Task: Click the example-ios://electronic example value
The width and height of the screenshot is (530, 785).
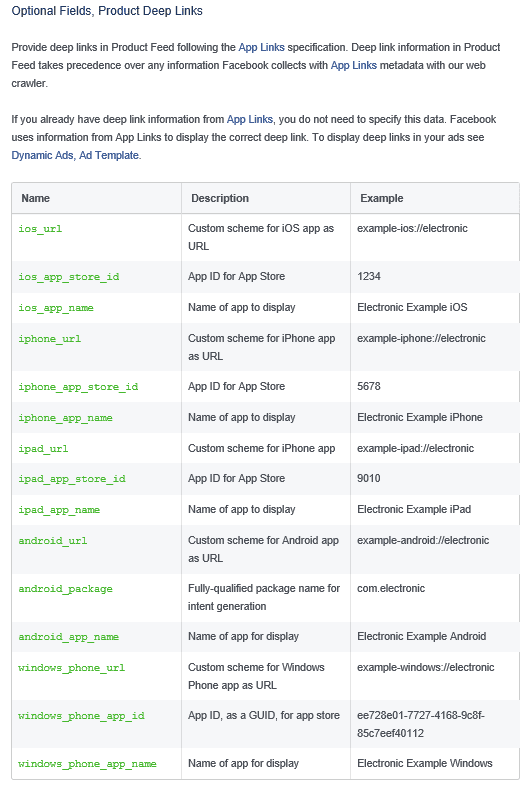Action: (412, 228)
